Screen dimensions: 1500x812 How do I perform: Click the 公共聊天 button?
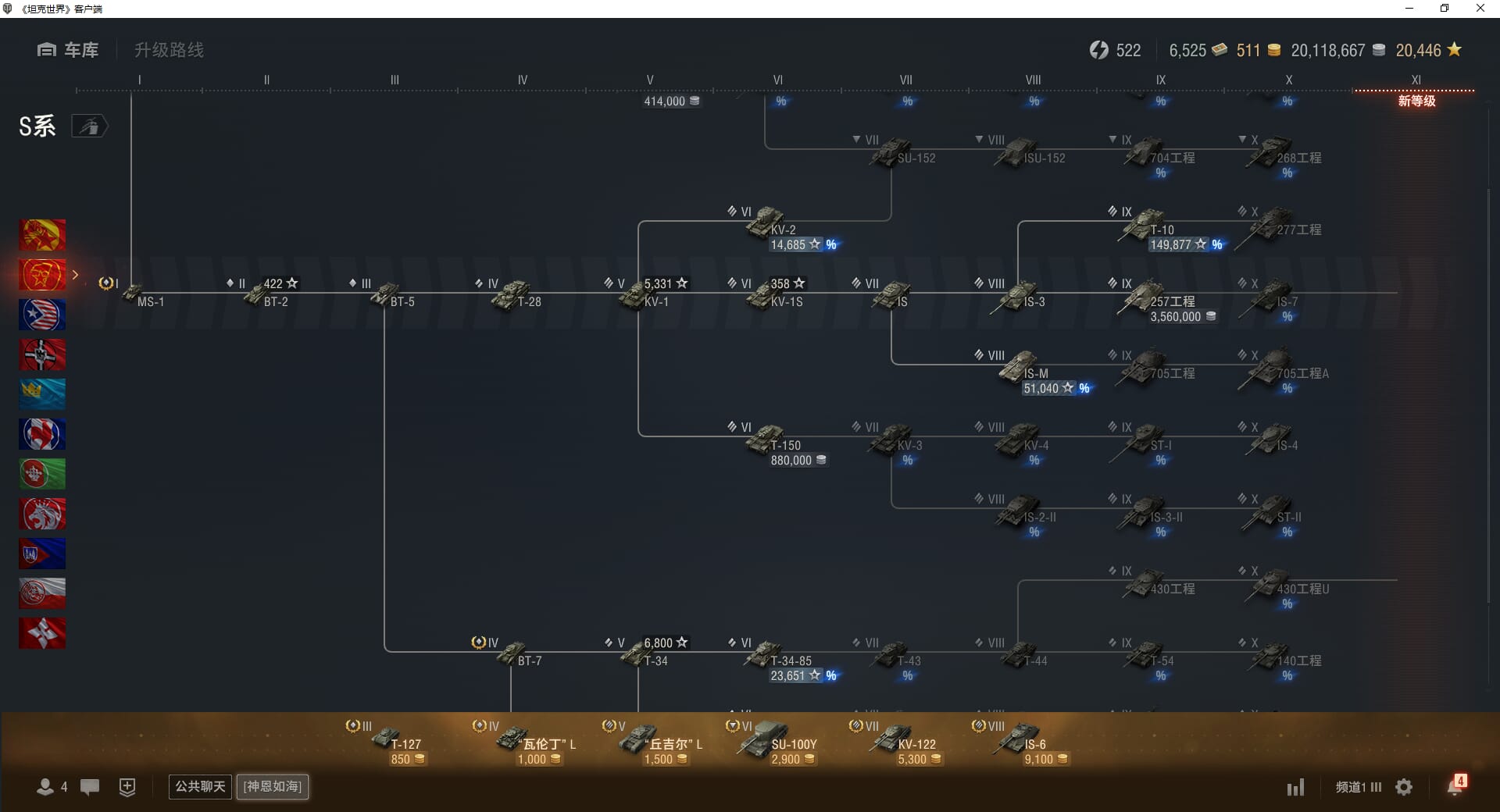(200, 786)
